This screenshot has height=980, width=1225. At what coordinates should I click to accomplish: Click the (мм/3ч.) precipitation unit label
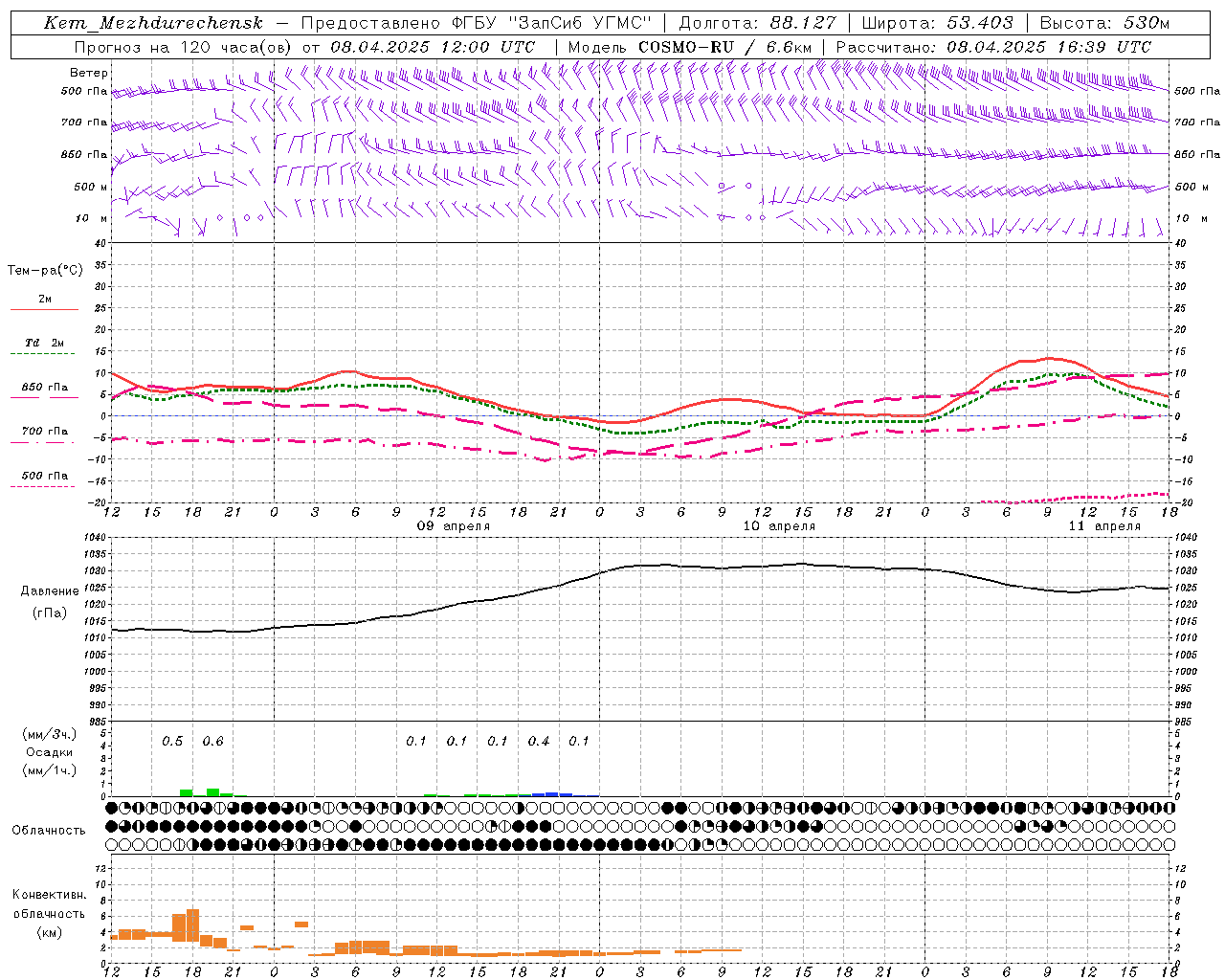[50, 734]
